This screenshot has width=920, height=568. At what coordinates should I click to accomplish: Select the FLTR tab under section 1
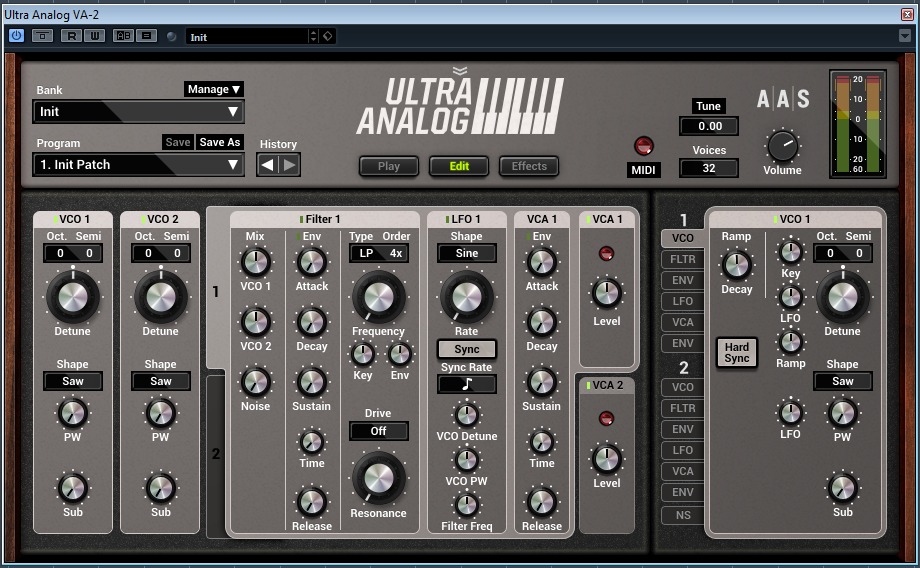pyautogui.click(x=682, y=259)
